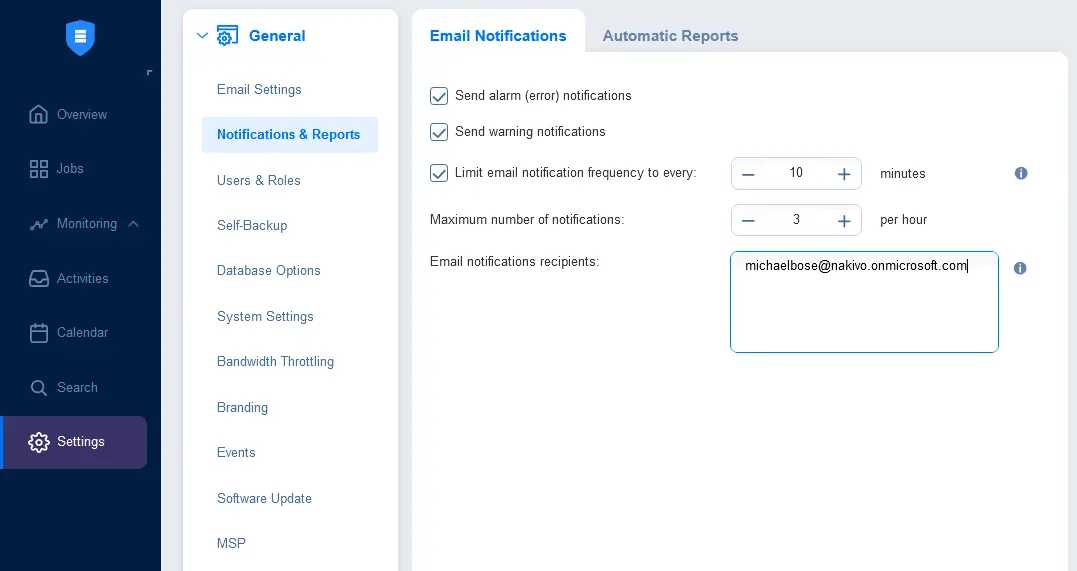This screenshot has width=1077, height=571.
Task: Decrease the frequency minutes value
Action: click(x=749, y=174)
